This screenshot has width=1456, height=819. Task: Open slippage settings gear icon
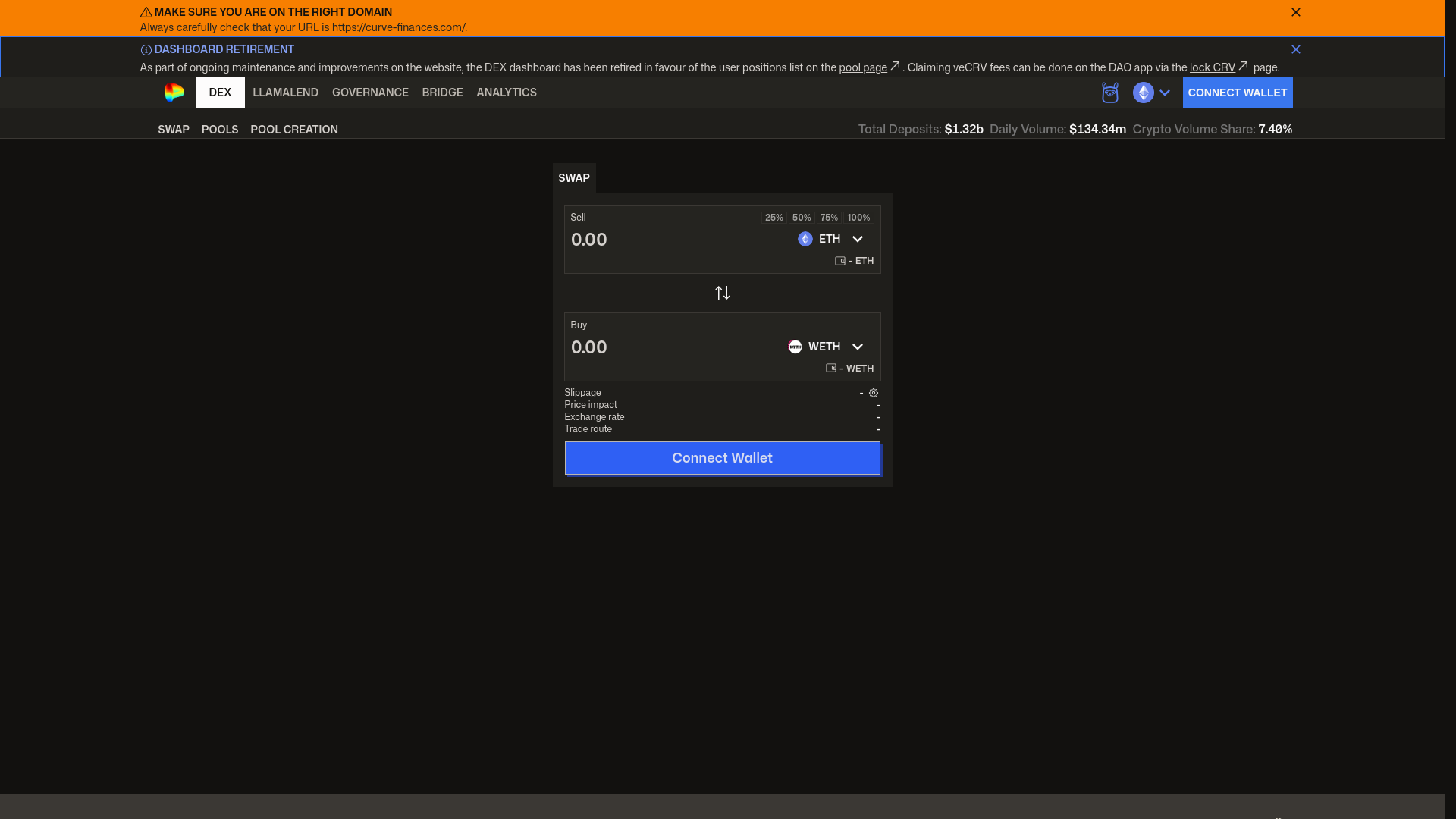pos(874,393)
